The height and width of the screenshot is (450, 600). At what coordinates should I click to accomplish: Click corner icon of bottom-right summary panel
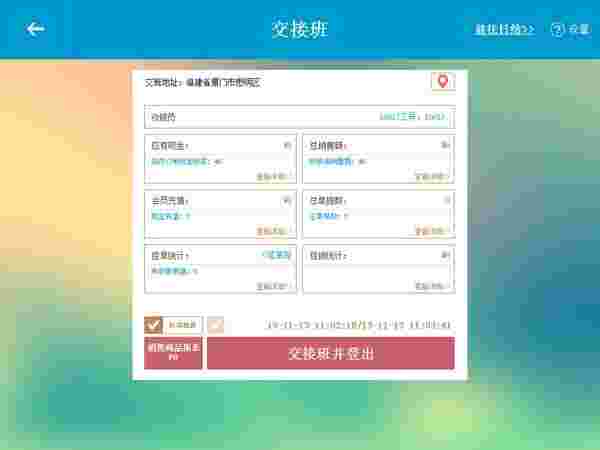(x=445, y=255)
